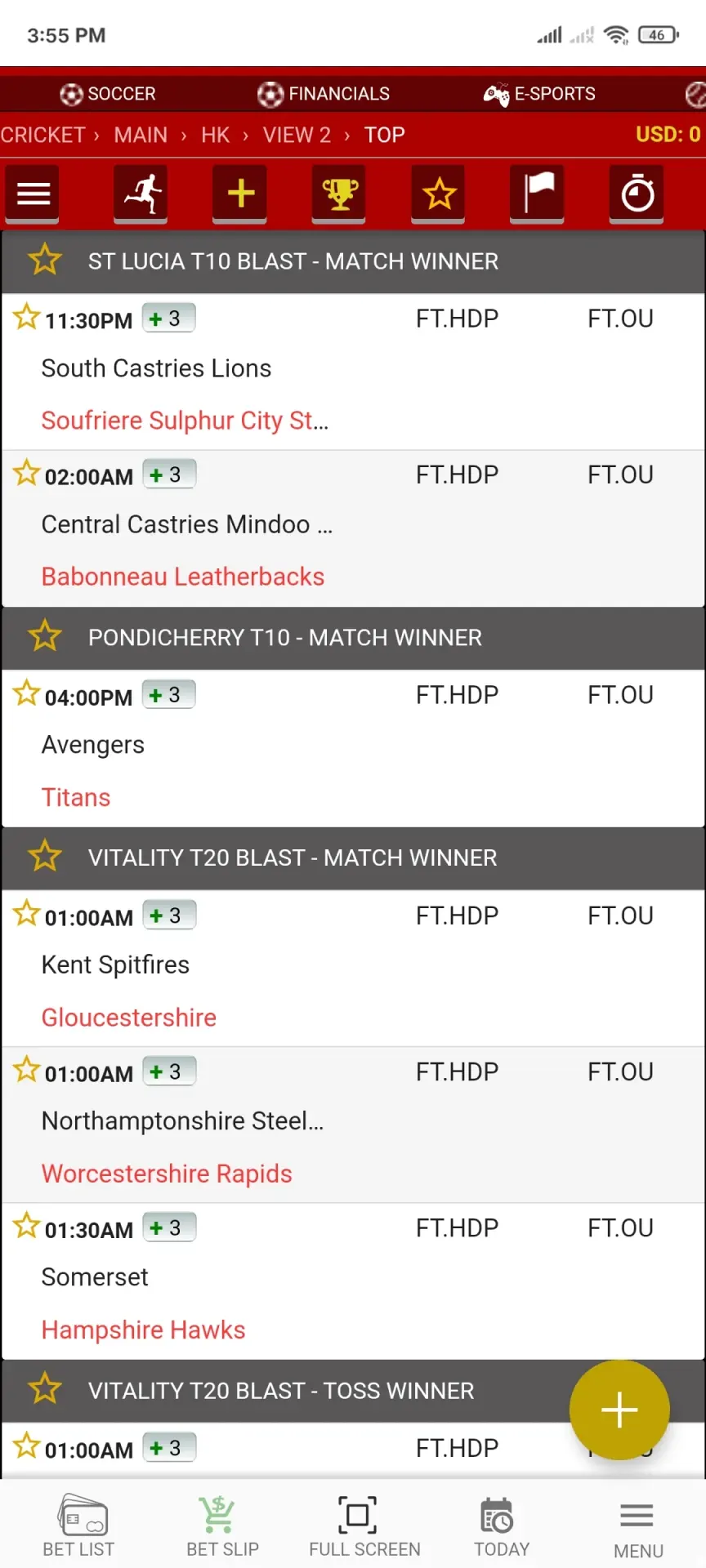Click the plus icon in the top toolbar
The height and width of the screenshot is (1568, 706).
click(239, 194)
